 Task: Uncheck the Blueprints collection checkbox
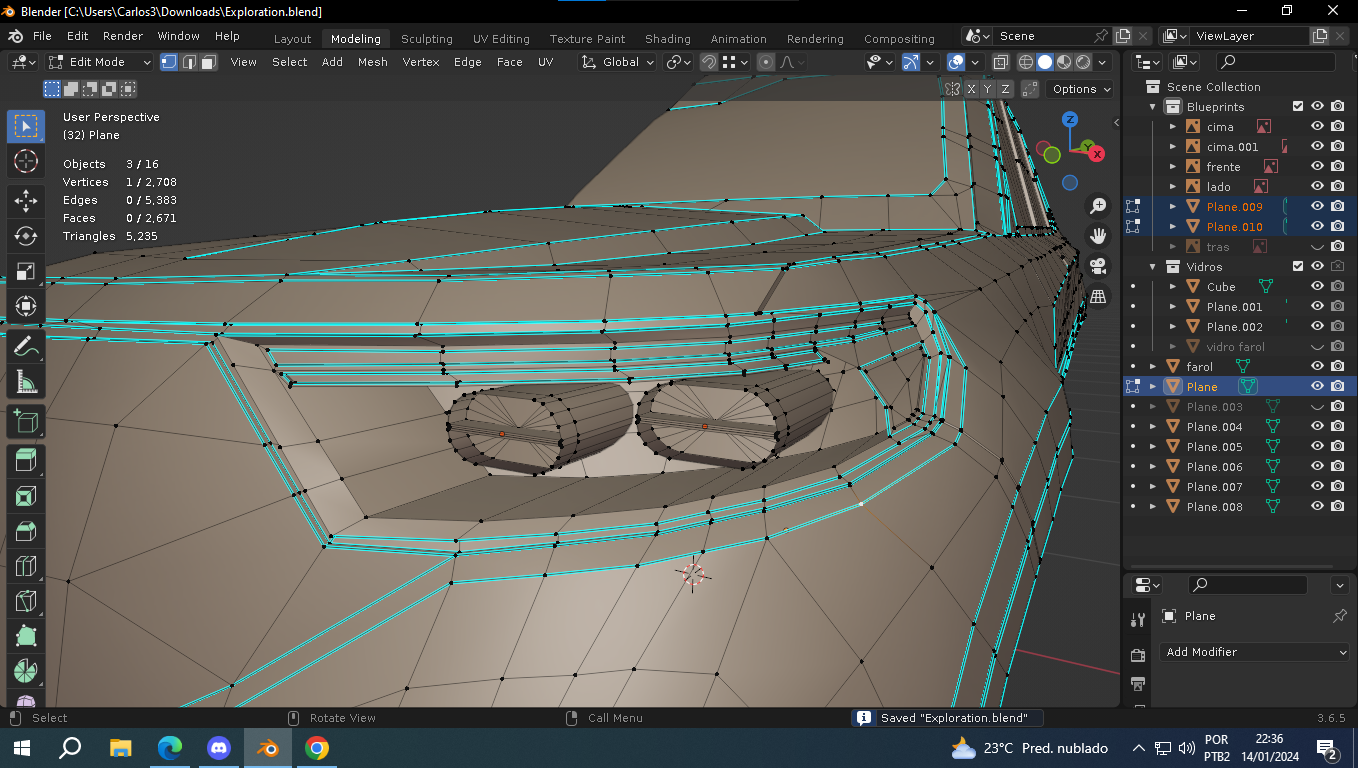(1298, 107)
